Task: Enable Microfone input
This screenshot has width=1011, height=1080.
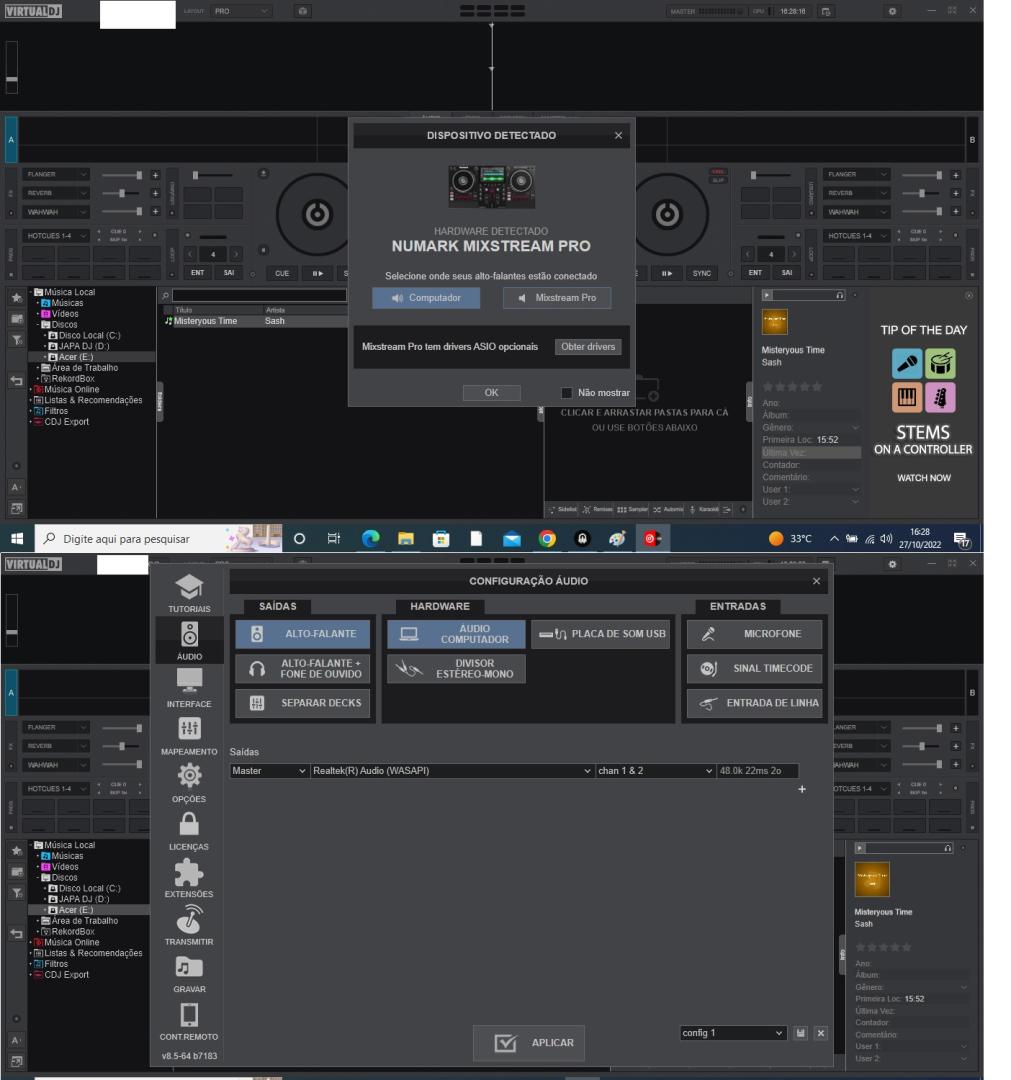Action: 754,634
